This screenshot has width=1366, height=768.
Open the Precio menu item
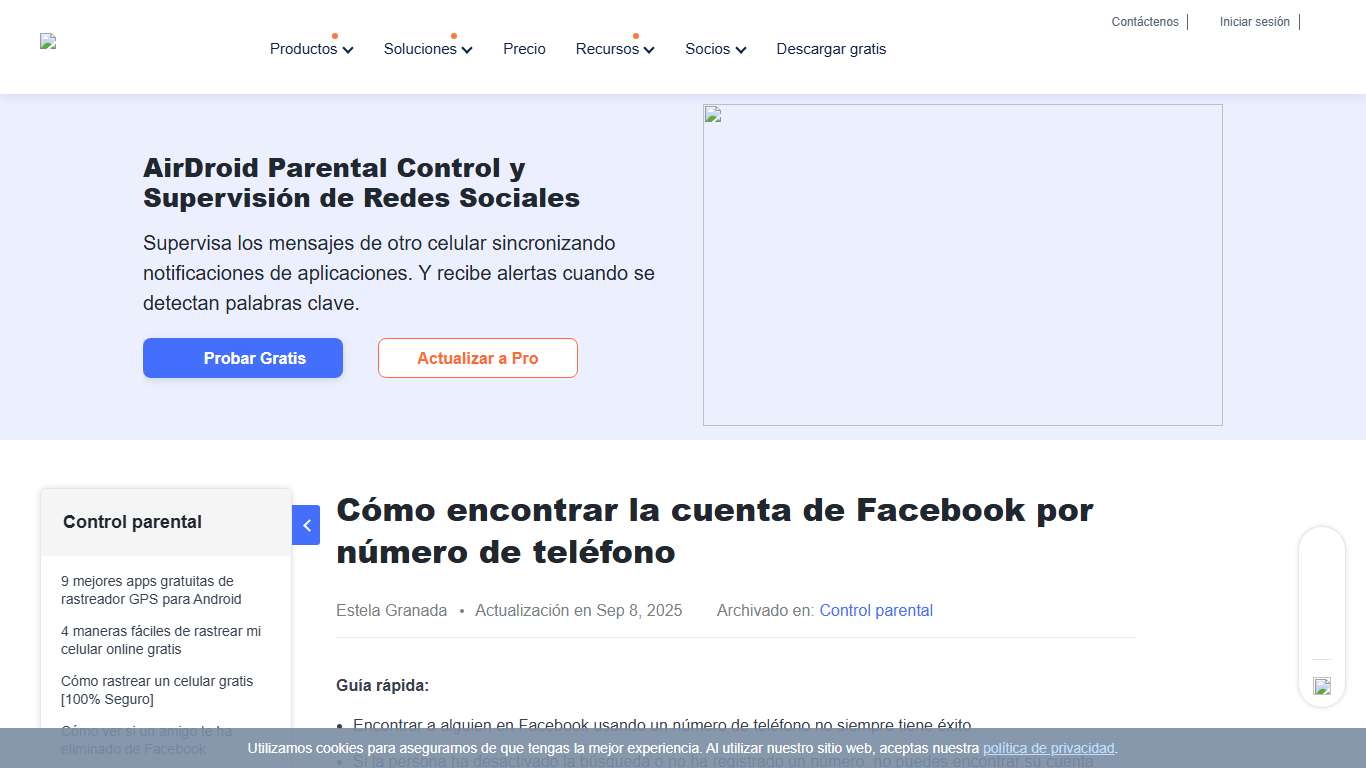[524, 48]
